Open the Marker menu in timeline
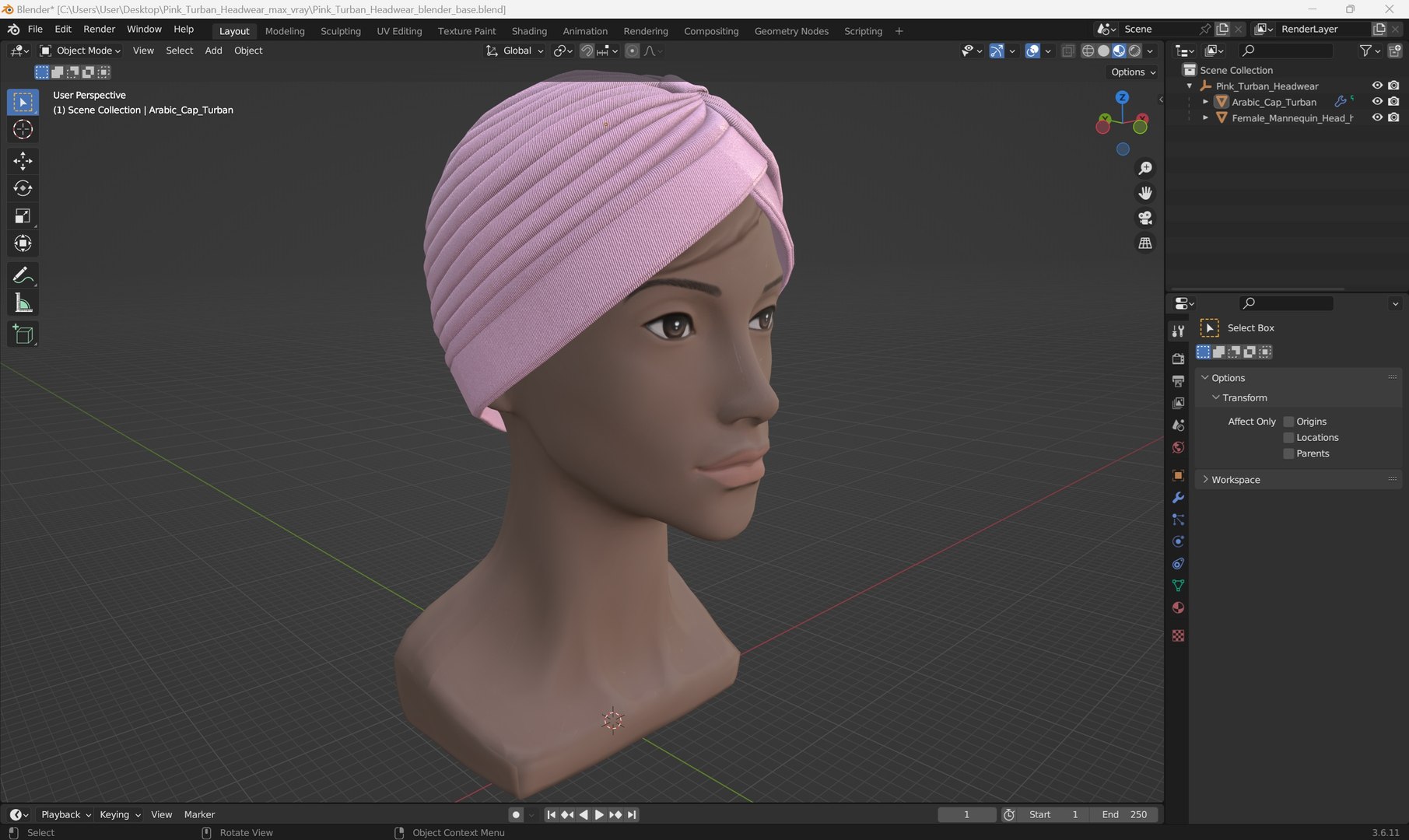1409x840 pixels. (x=199, y=814)
